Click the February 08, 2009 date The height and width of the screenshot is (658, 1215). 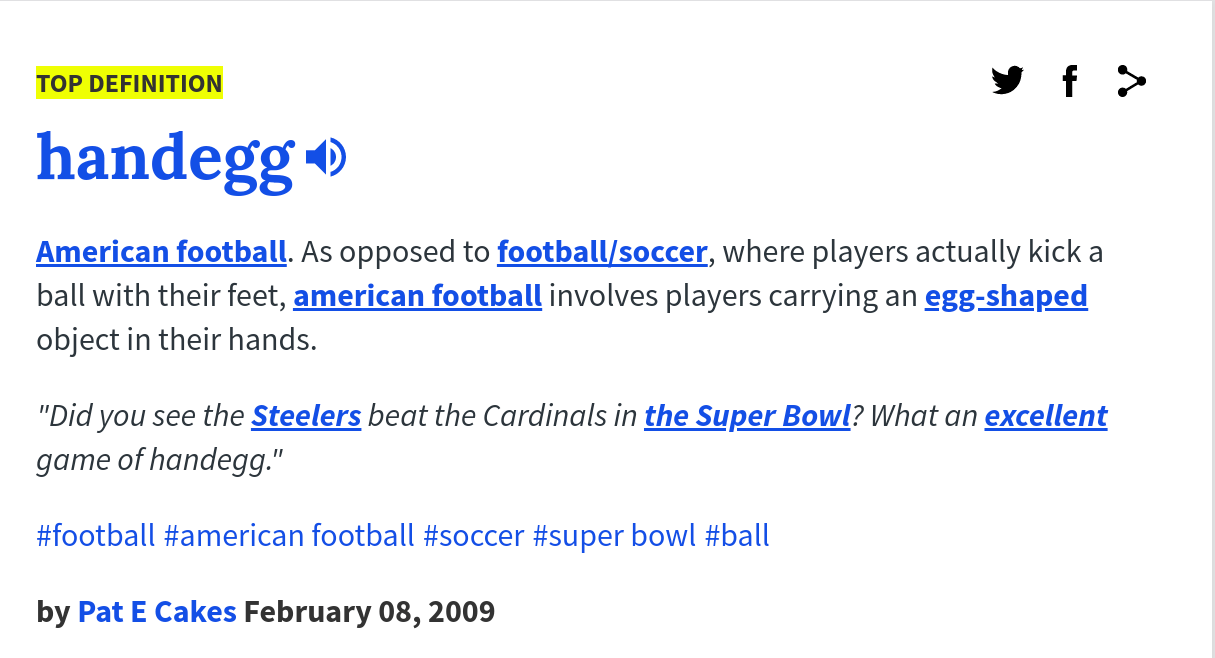pos(369,611)
